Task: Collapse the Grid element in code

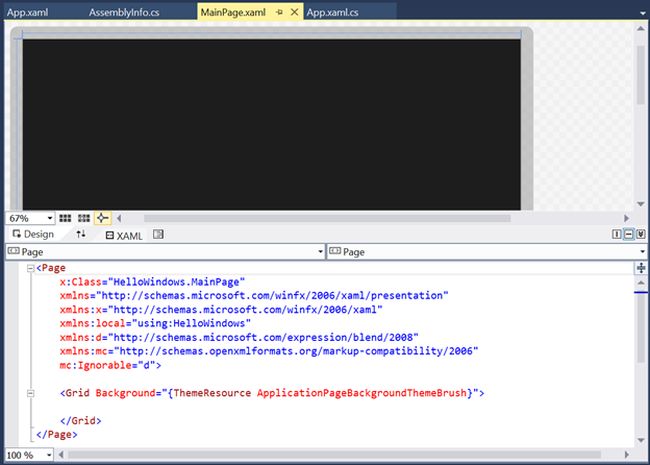Action: coord(30,393)
